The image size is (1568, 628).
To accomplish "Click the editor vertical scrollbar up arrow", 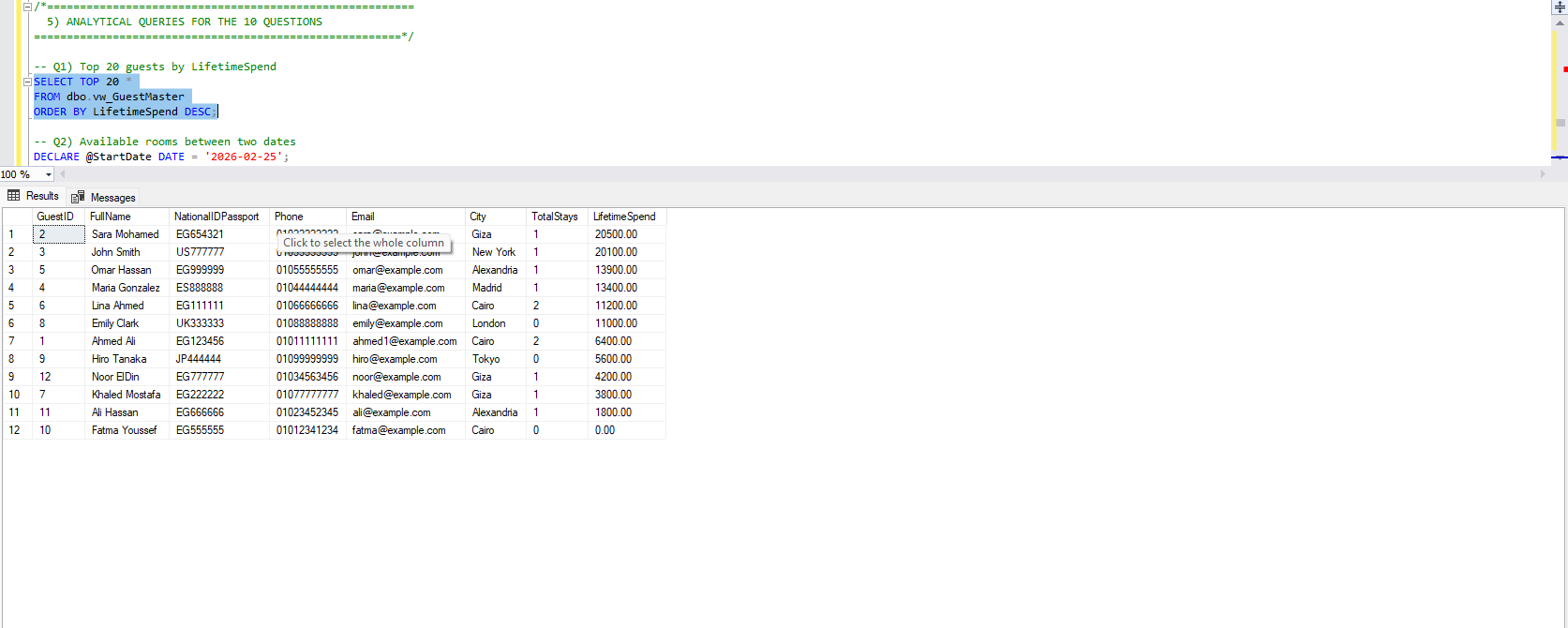I will coord(1560,22).
